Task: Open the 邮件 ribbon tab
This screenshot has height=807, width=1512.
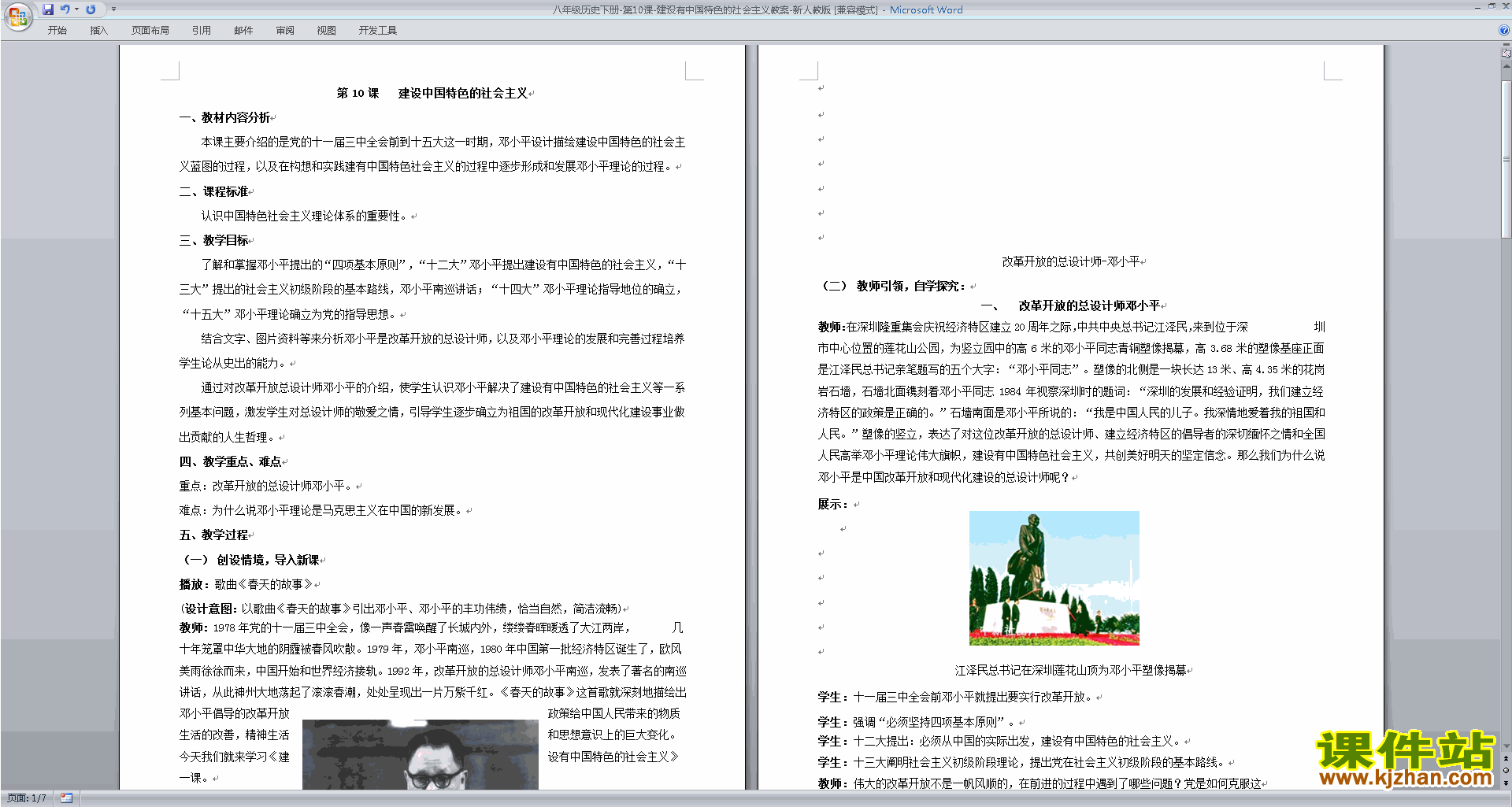Action: [x=243, y=31]
